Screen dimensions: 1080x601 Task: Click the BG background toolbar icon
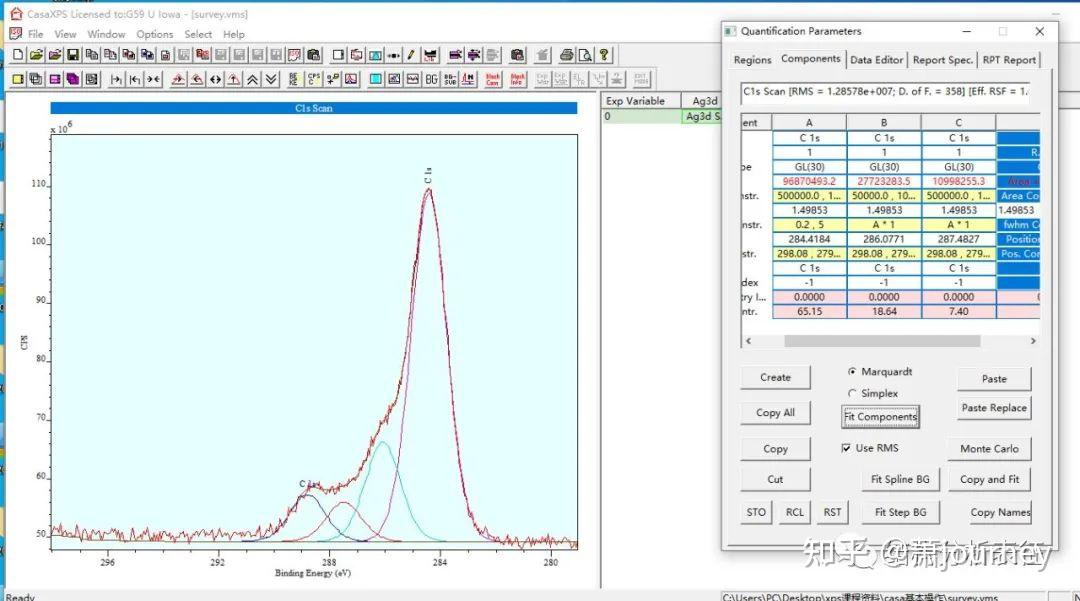click(431, 79)
